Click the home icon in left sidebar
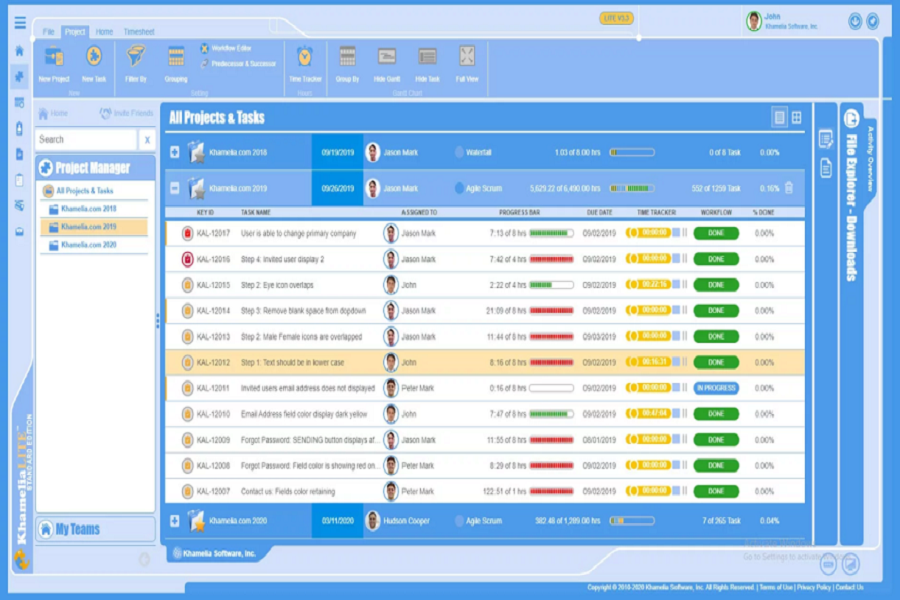Screen dimensions: 900x600 pyautogui.click(x=20, y=51)
